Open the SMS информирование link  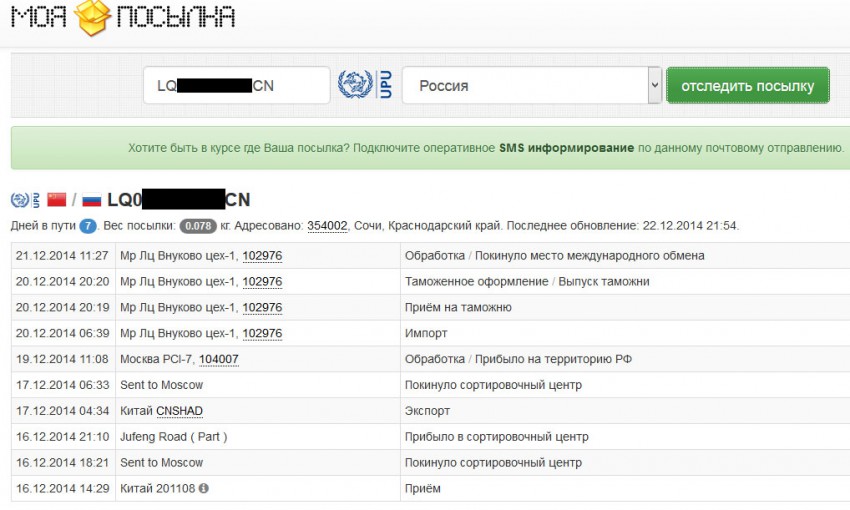pos(566,148)
